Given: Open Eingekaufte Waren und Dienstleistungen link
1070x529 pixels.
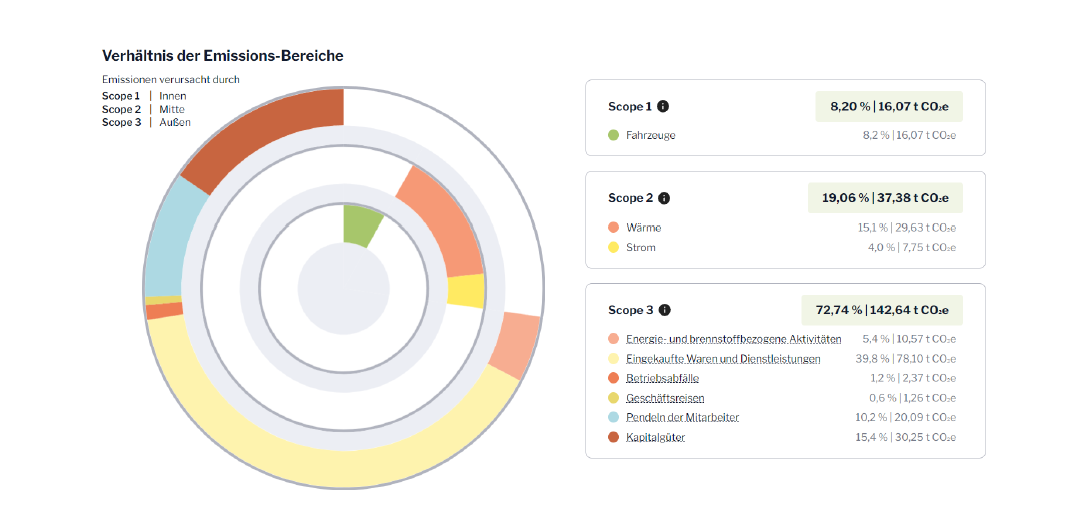Looking at the screenshot, I should tap(723, 359).
